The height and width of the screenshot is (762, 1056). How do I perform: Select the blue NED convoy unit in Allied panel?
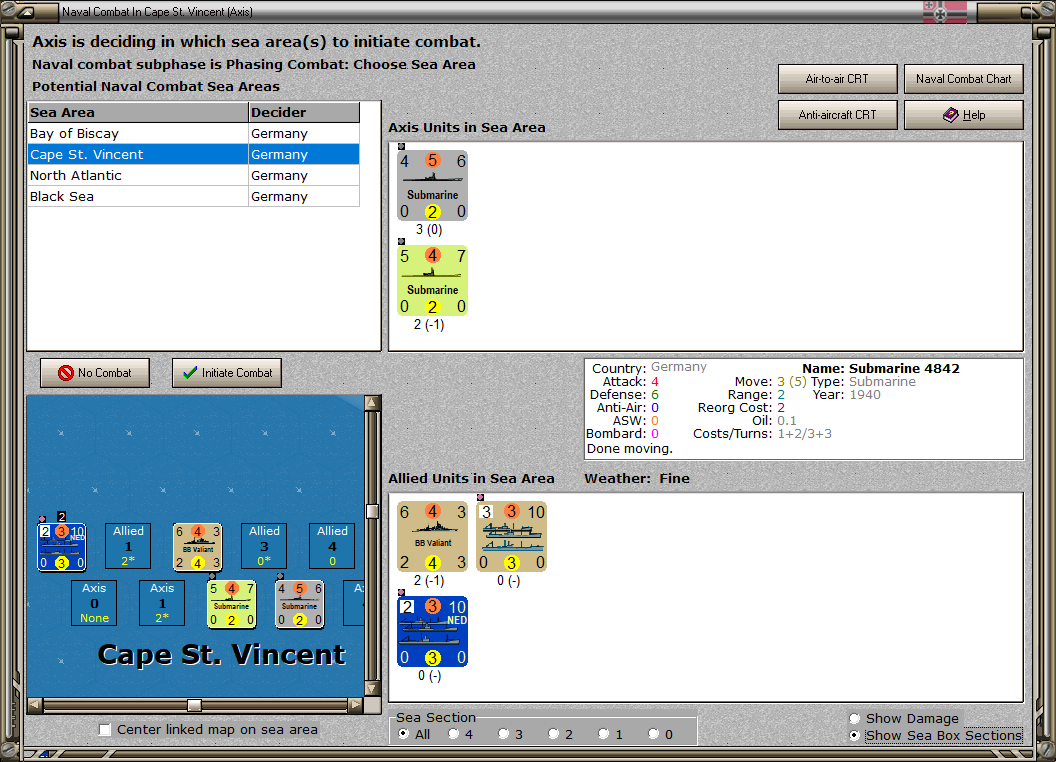[x=432, y=631]
